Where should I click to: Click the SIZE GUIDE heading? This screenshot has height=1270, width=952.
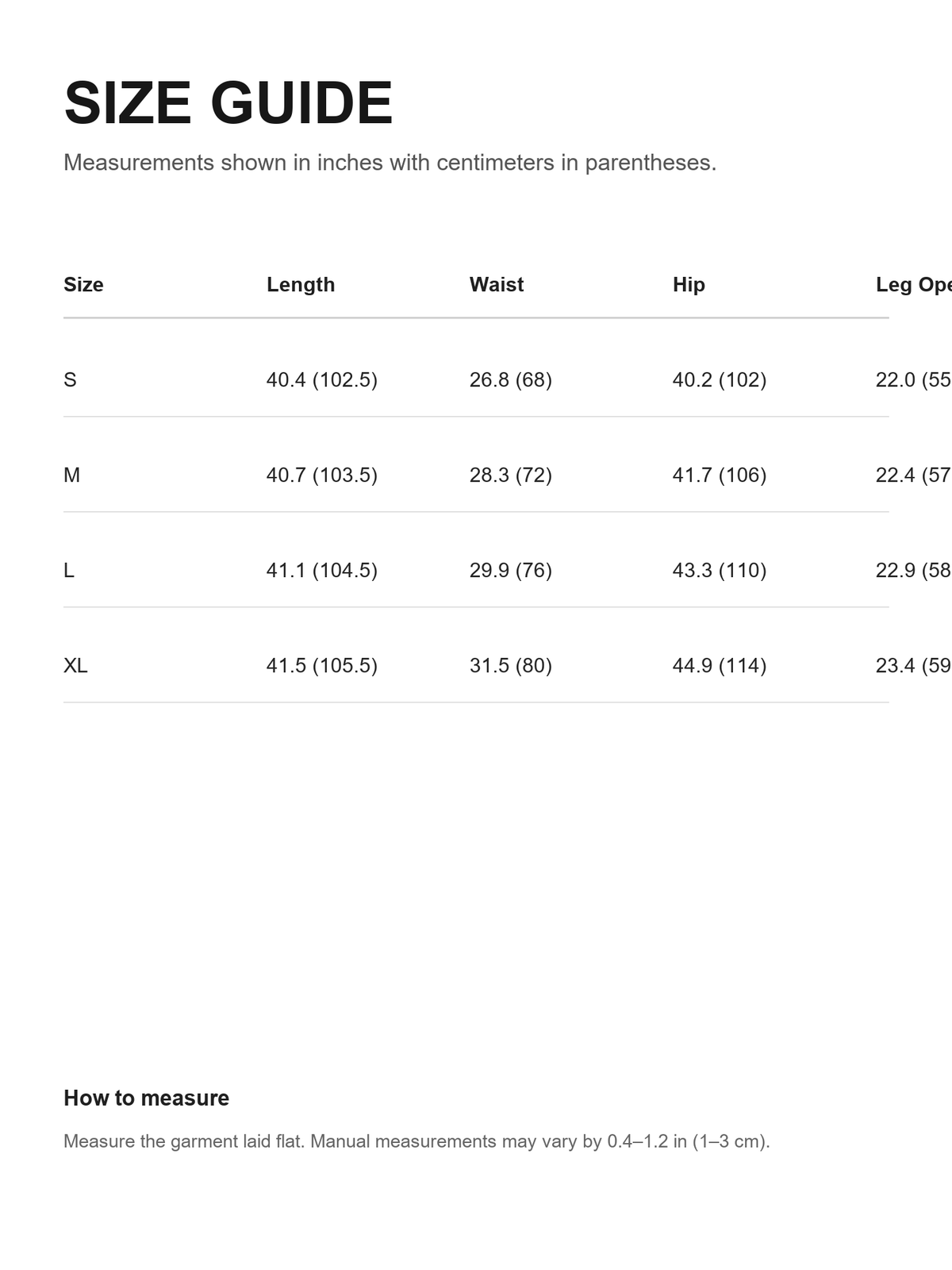(x=228, y=103)
